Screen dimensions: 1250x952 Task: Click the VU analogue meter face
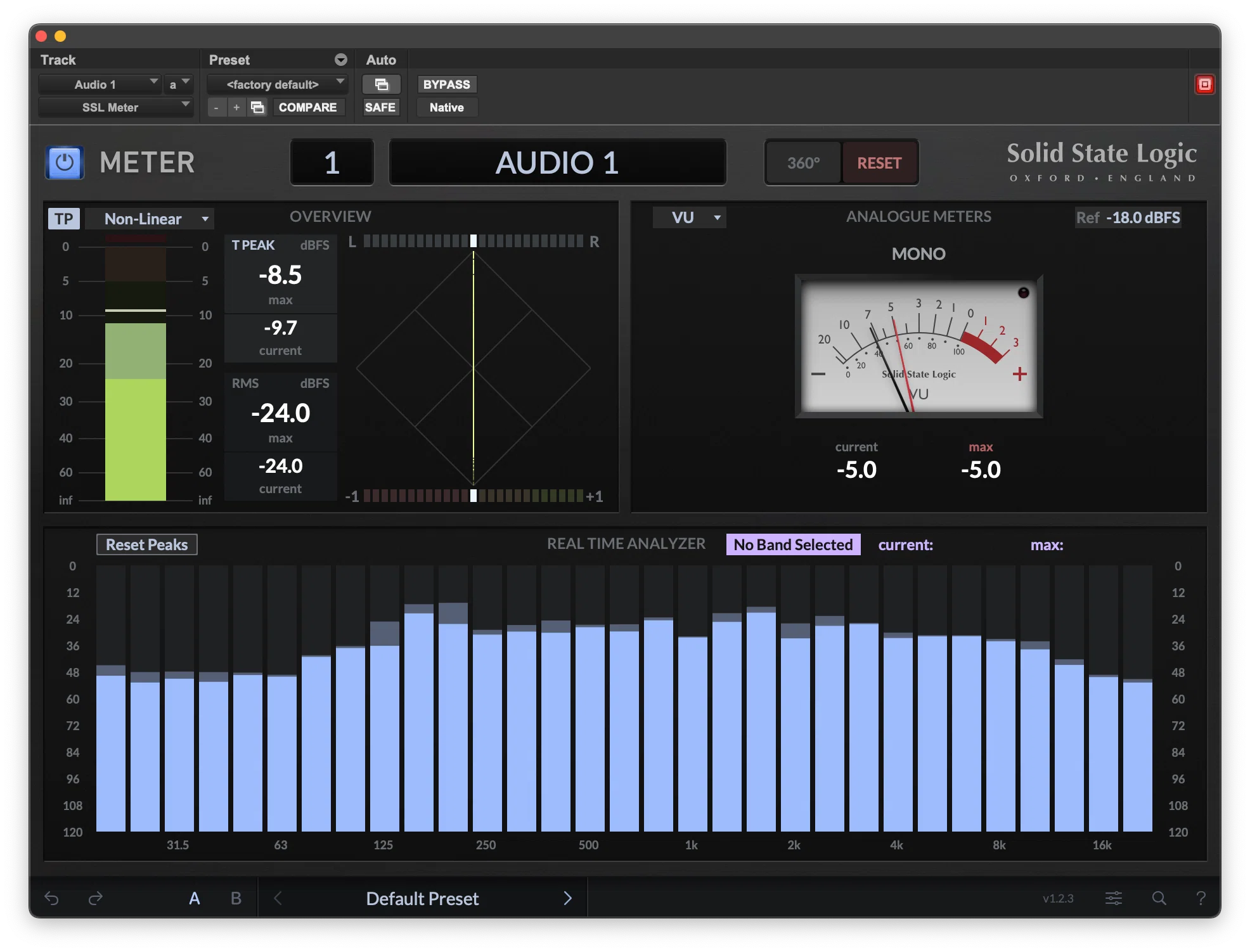point(918,346)
